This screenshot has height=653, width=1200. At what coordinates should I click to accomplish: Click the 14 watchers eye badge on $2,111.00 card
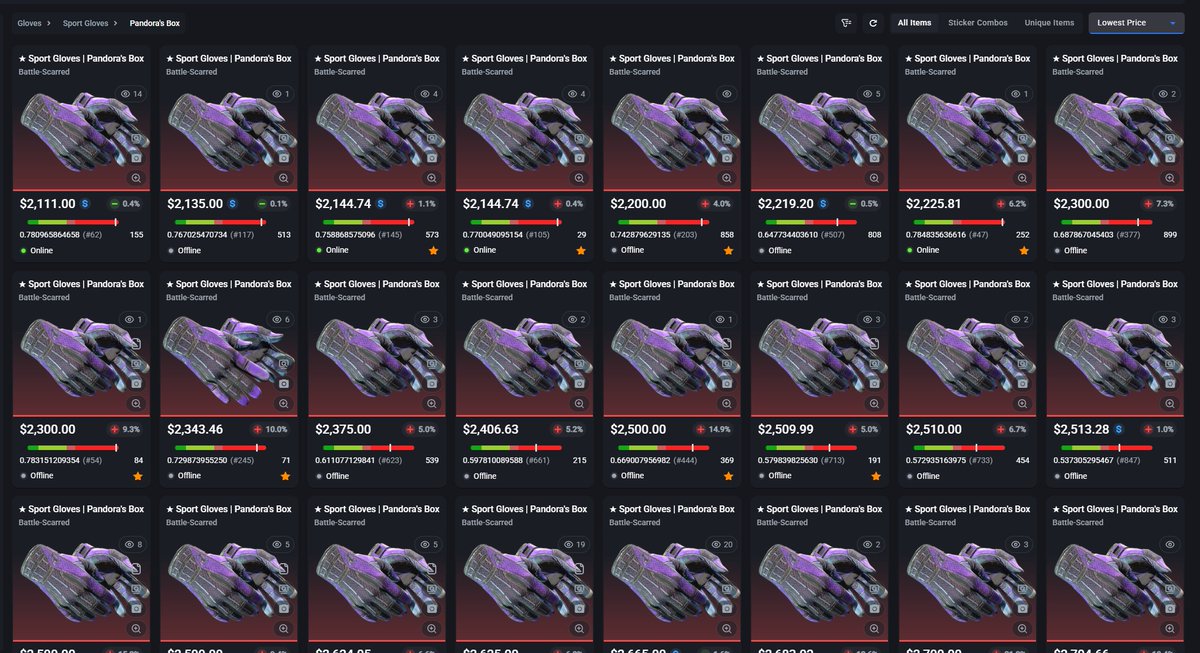[x=131, y=94]
